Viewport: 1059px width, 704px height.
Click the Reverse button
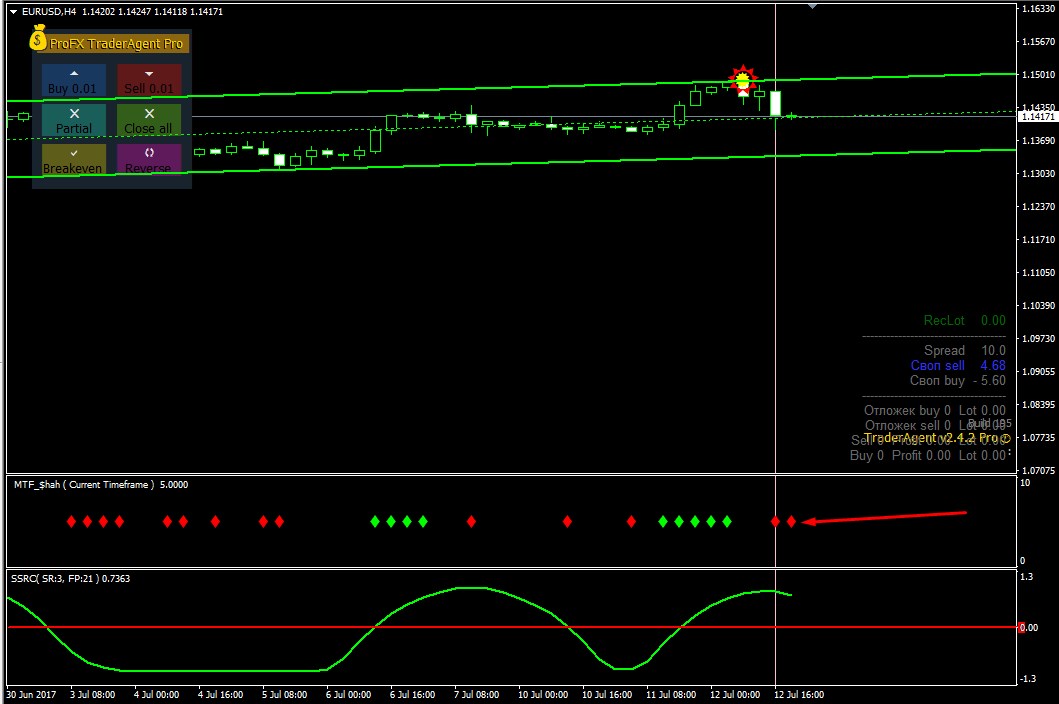[x=149, y=159]
